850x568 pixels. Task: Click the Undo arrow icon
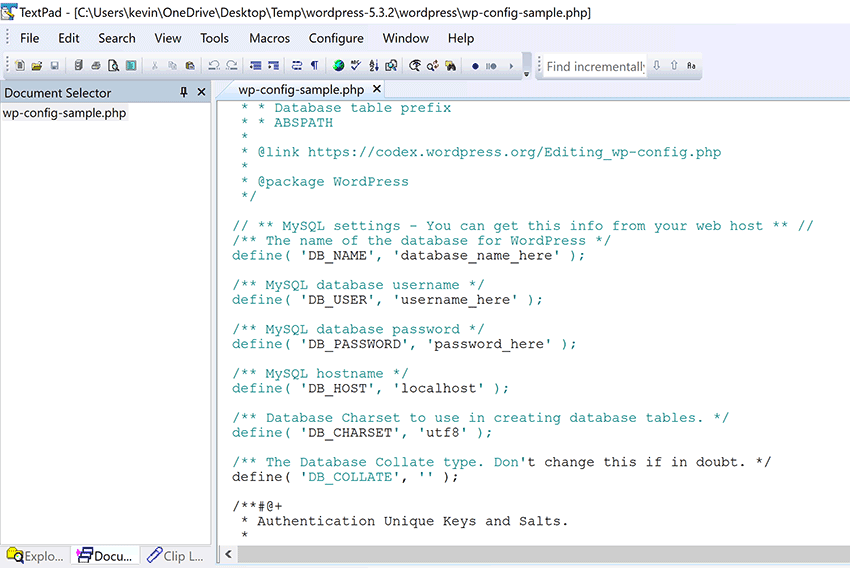click(x=214, y=66)
